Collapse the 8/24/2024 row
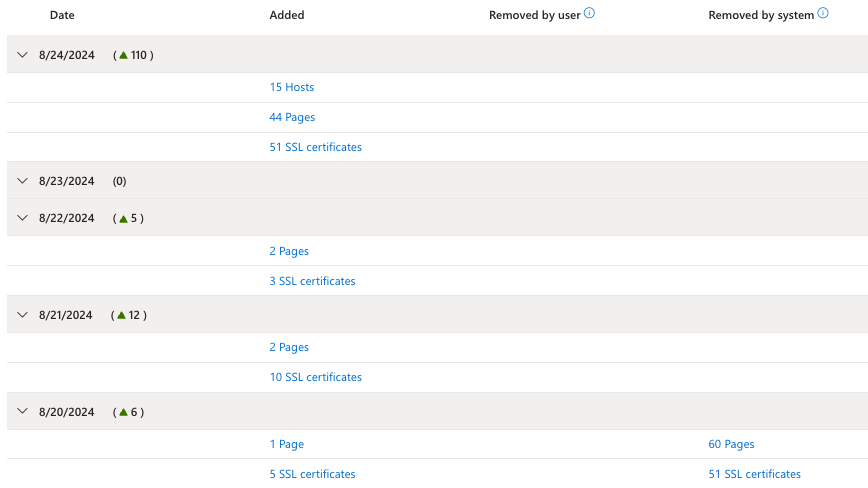Image resolution: width=868 pixels, height=488 pixels. point(23,55)
